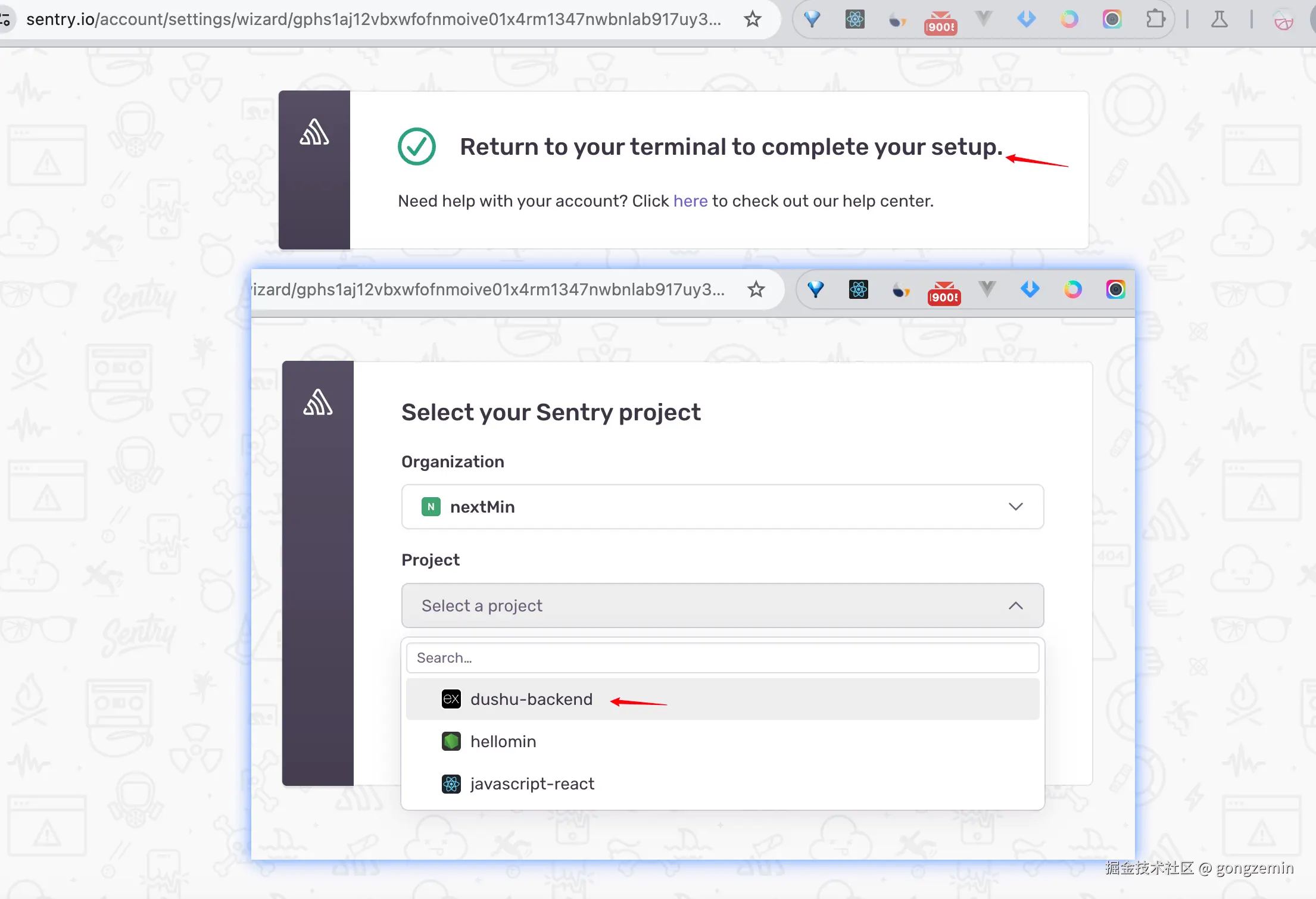Choose dushu-backend from project list

tap(531, 699)
